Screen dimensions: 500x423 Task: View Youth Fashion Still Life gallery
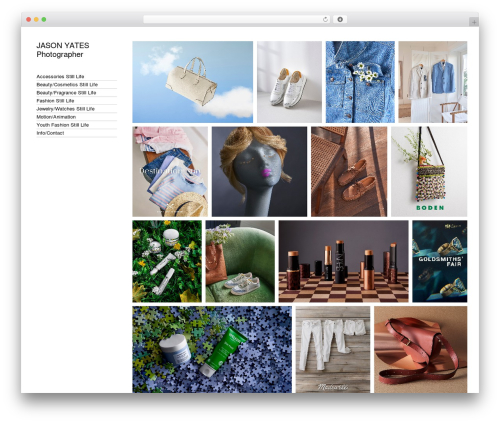pos(63,125)
